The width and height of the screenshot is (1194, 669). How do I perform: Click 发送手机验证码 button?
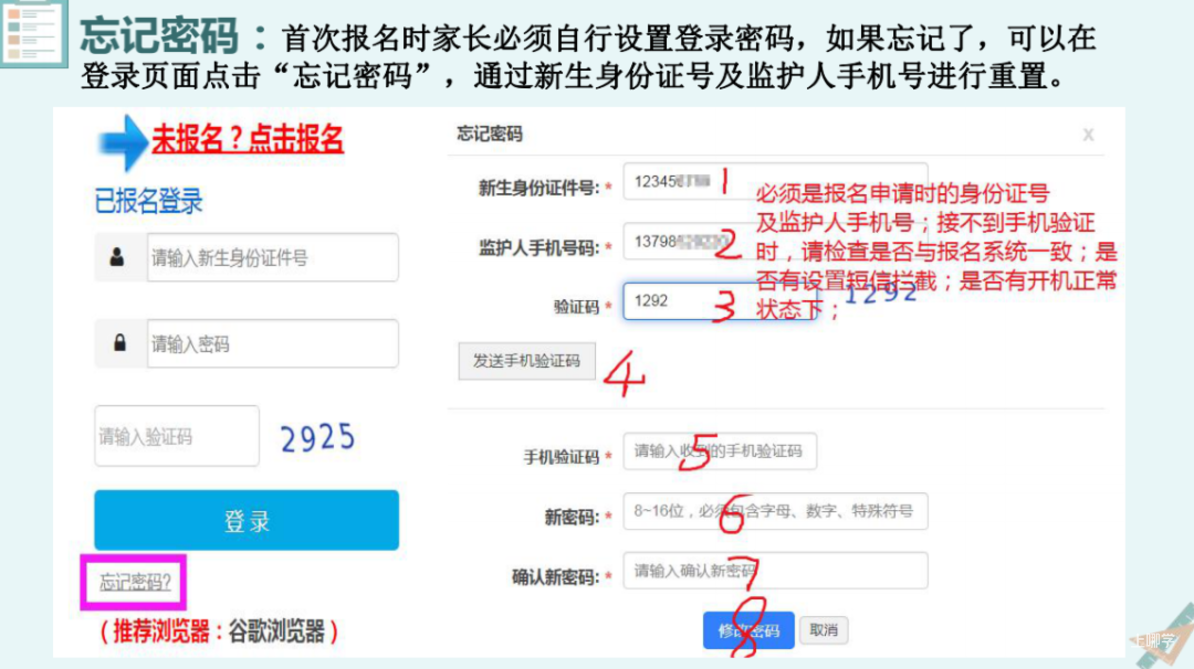(x=526, y=361)
